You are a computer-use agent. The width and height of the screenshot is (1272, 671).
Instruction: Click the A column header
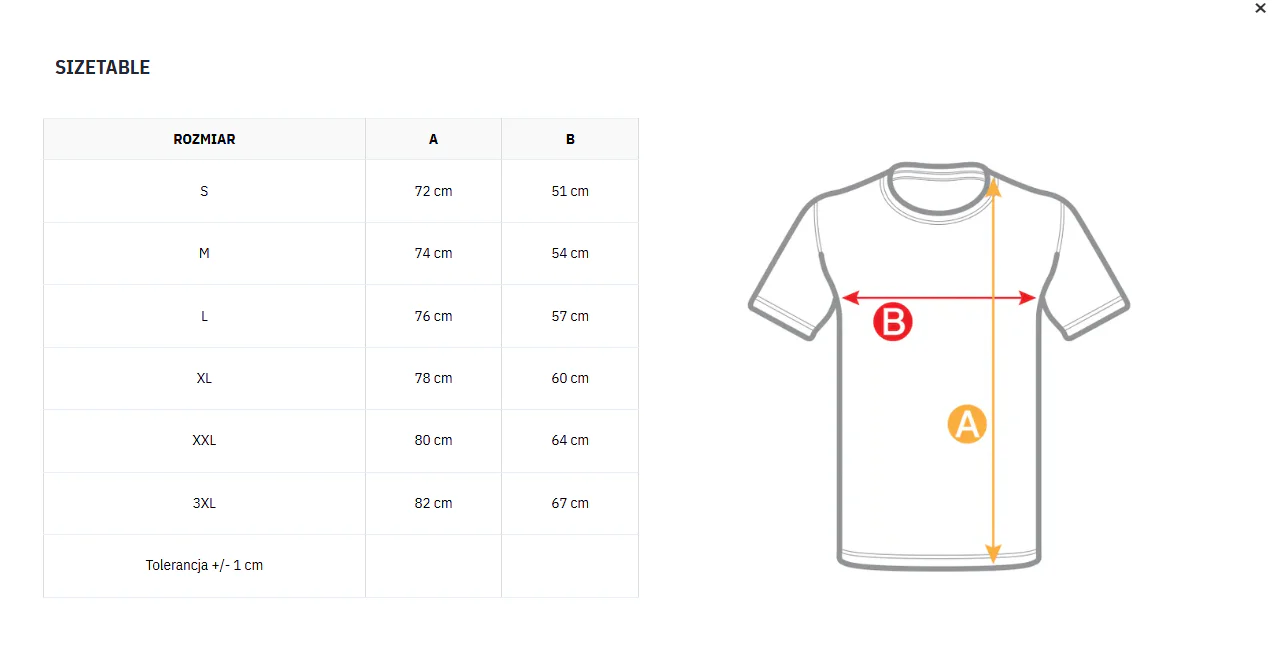[433, 139]
